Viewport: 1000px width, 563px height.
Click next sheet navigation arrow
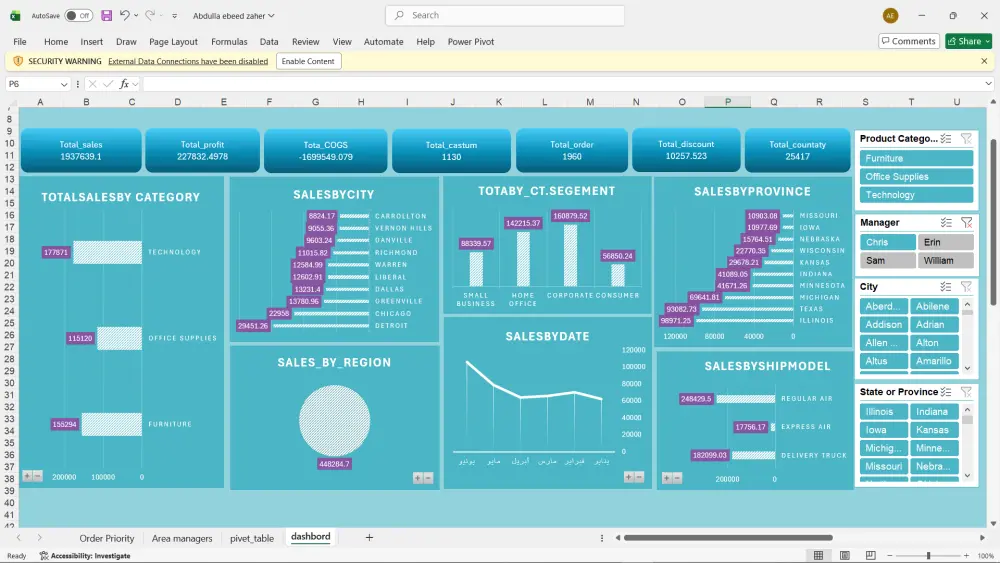click(40, 537)
